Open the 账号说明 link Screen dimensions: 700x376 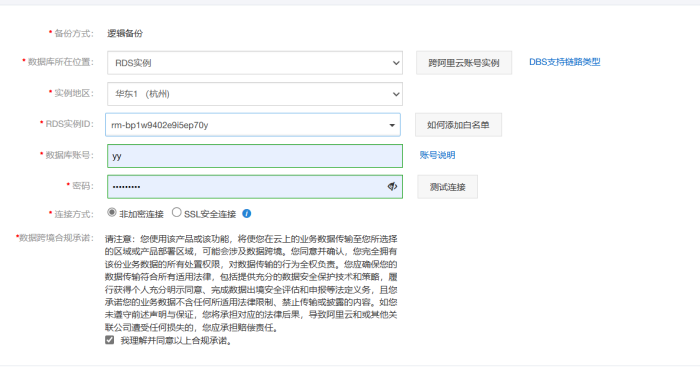tap(438, 155)
